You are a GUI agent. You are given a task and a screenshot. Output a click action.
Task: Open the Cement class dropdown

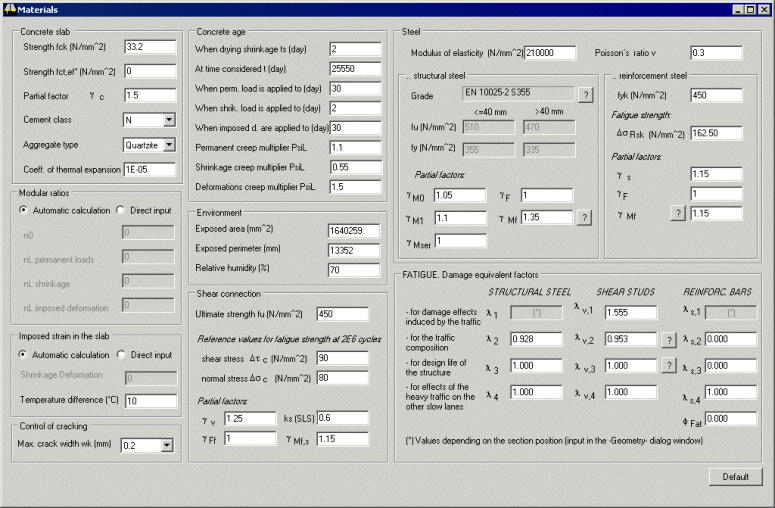[168, 120]
